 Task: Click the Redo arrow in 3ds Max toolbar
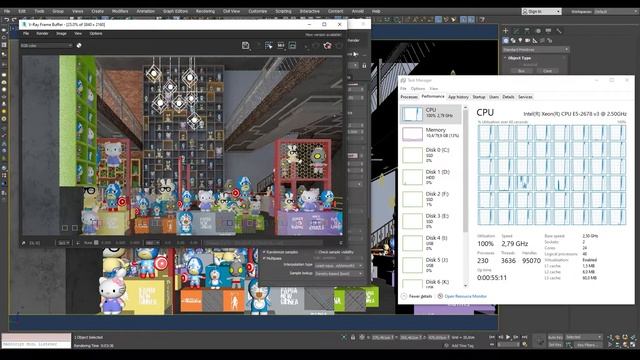click(14, 19)
